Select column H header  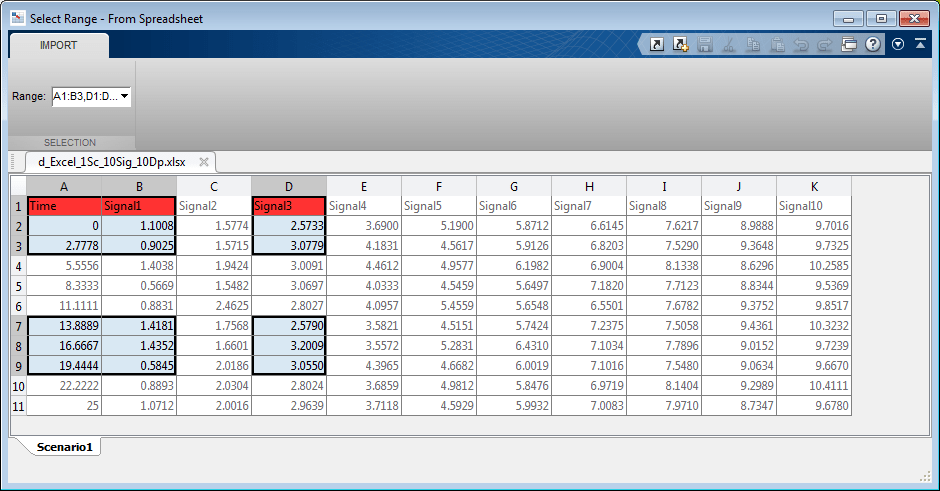click(589, 186)
